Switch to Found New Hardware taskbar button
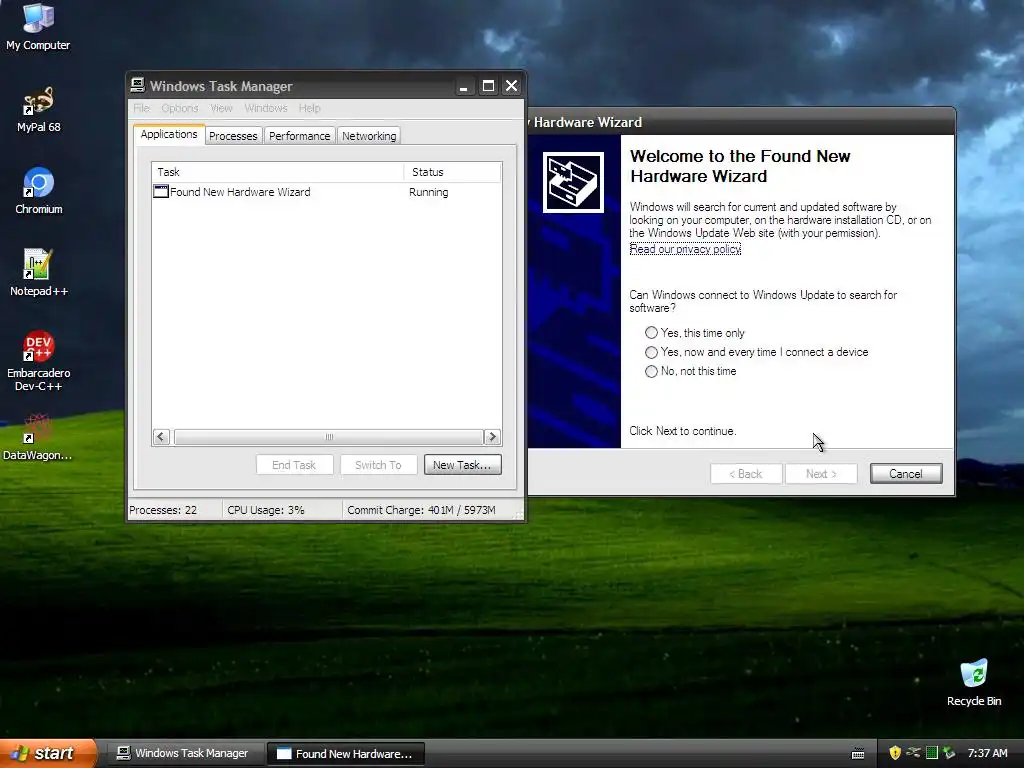The width and height of the screenshot is (1024, 768). 346,754
